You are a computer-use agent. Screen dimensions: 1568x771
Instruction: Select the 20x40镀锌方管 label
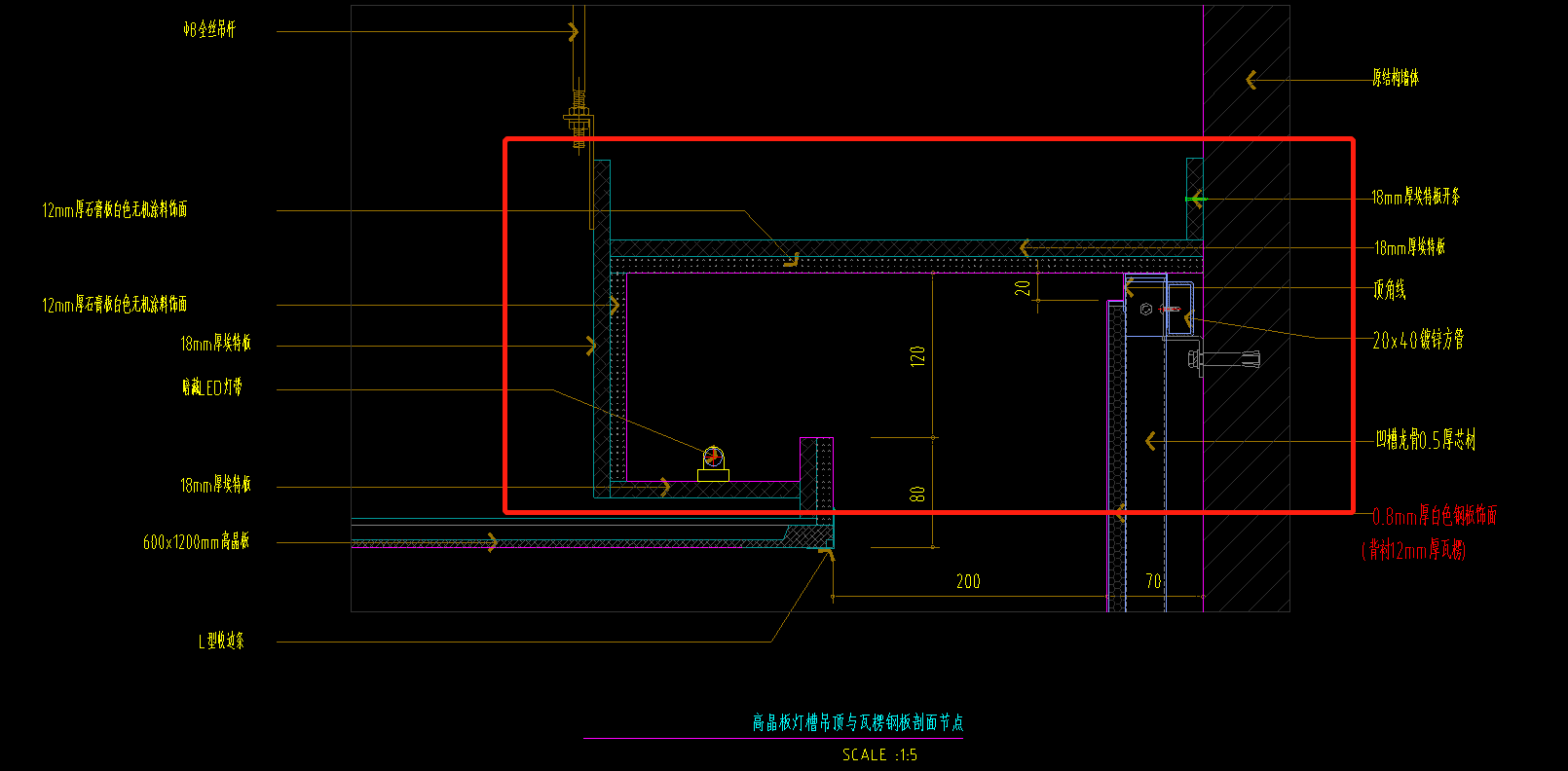pyautogui.click(x=1418, y=340)
